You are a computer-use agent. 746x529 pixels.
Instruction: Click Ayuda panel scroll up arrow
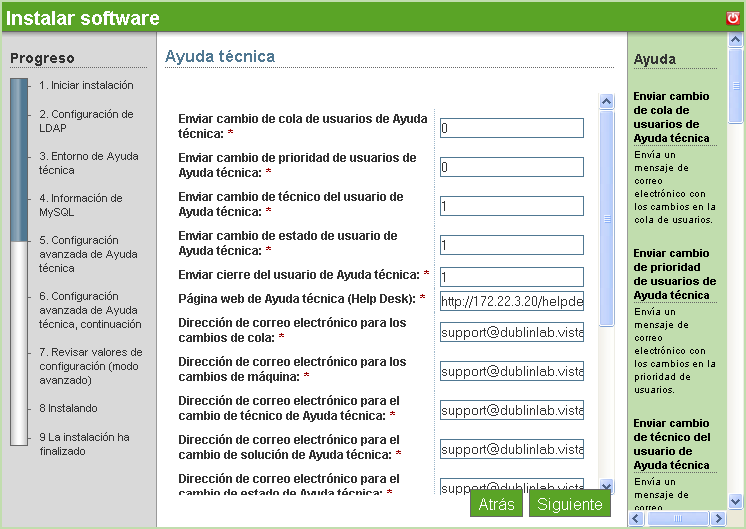(735, 39)
